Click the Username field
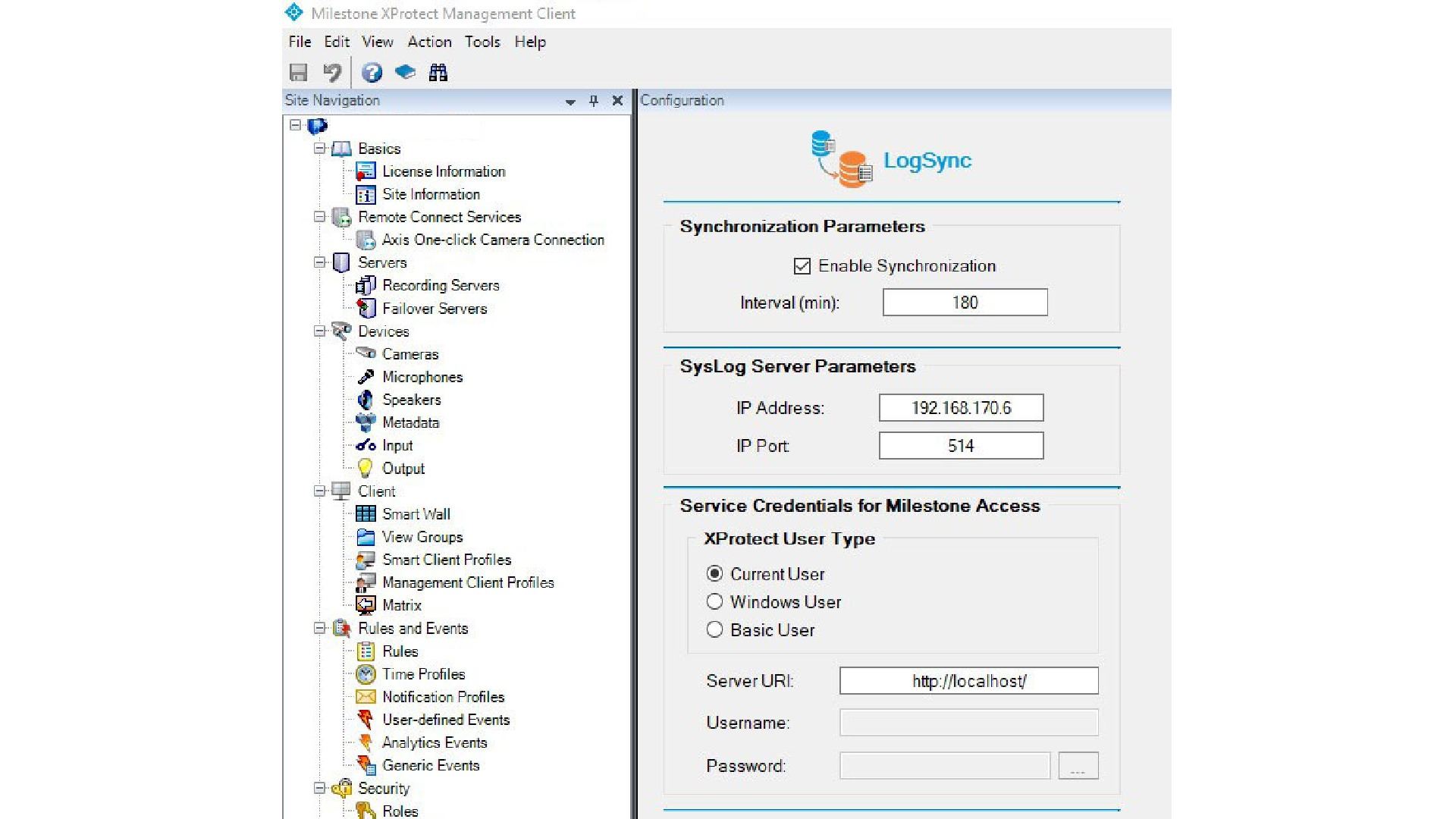The width and height of the screenshot is (1456, 819). coord(968,723)
